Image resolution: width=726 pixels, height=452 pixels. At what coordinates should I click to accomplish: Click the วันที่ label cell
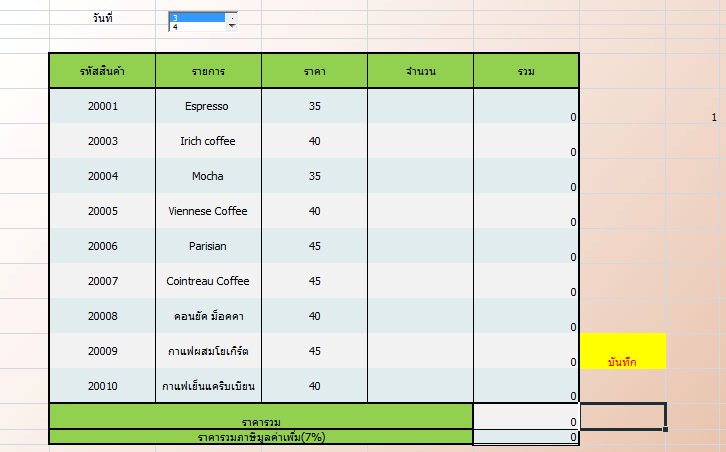[x=100, y=19]
